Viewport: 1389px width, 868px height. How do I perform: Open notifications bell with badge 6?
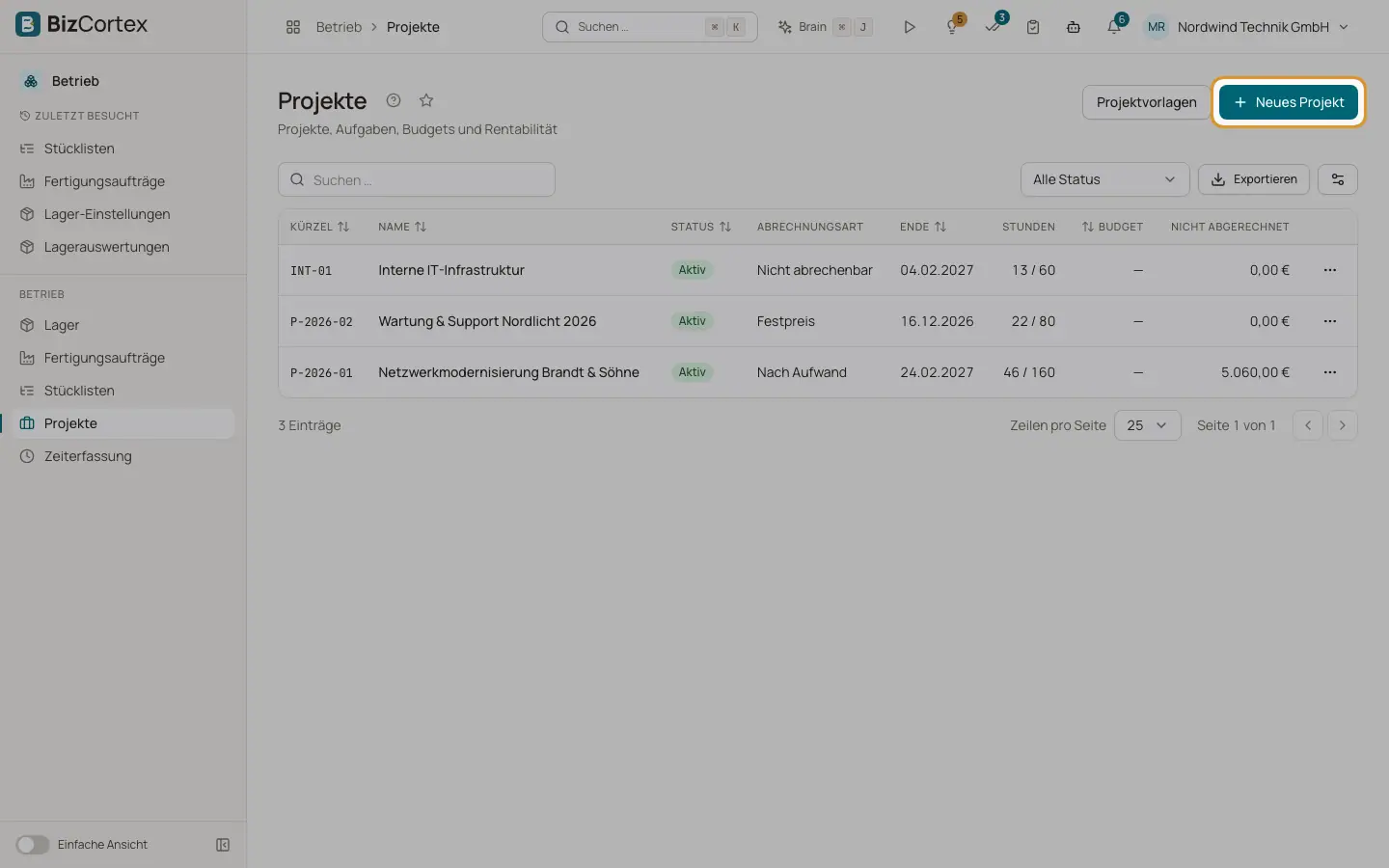[x=1114, y=27]
